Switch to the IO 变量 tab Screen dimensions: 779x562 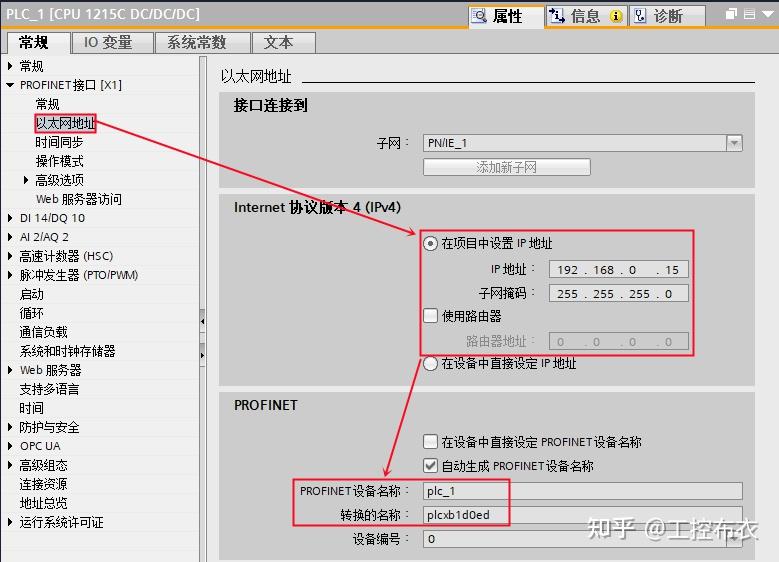coord(112,42)
